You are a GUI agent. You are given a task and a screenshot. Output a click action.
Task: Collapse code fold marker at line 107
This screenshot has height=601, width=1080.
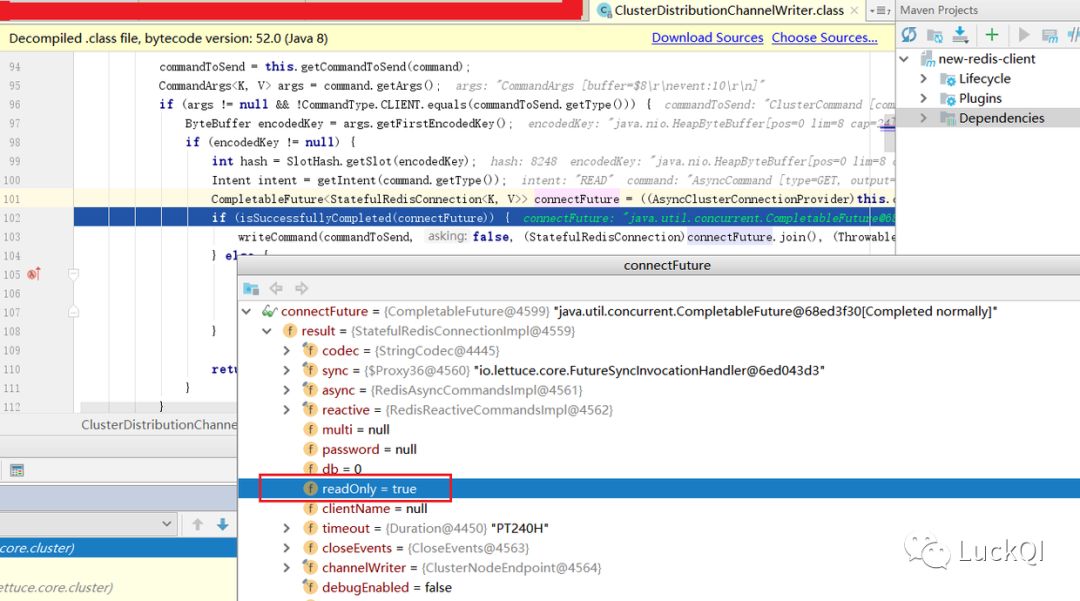tap(74, 312)
